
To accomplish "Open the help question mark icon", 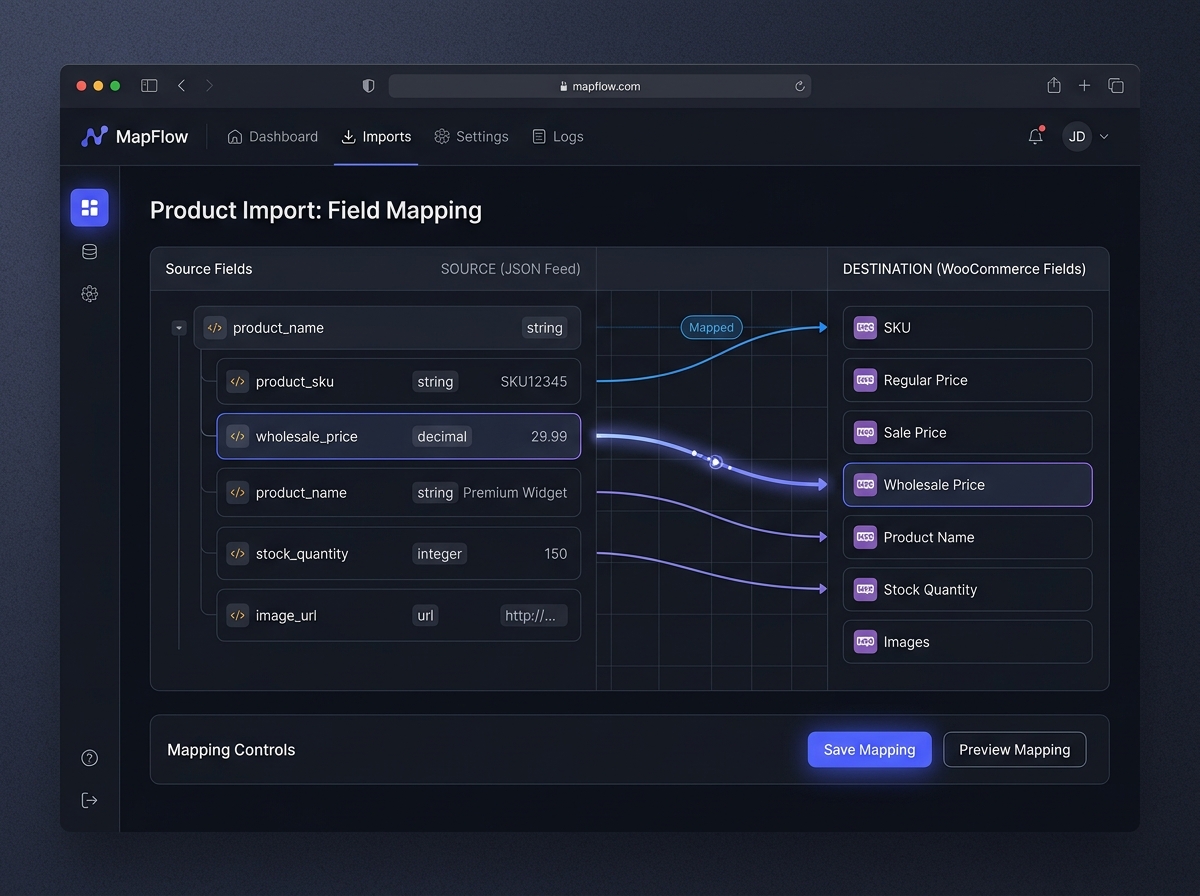I will coord(89,758).
